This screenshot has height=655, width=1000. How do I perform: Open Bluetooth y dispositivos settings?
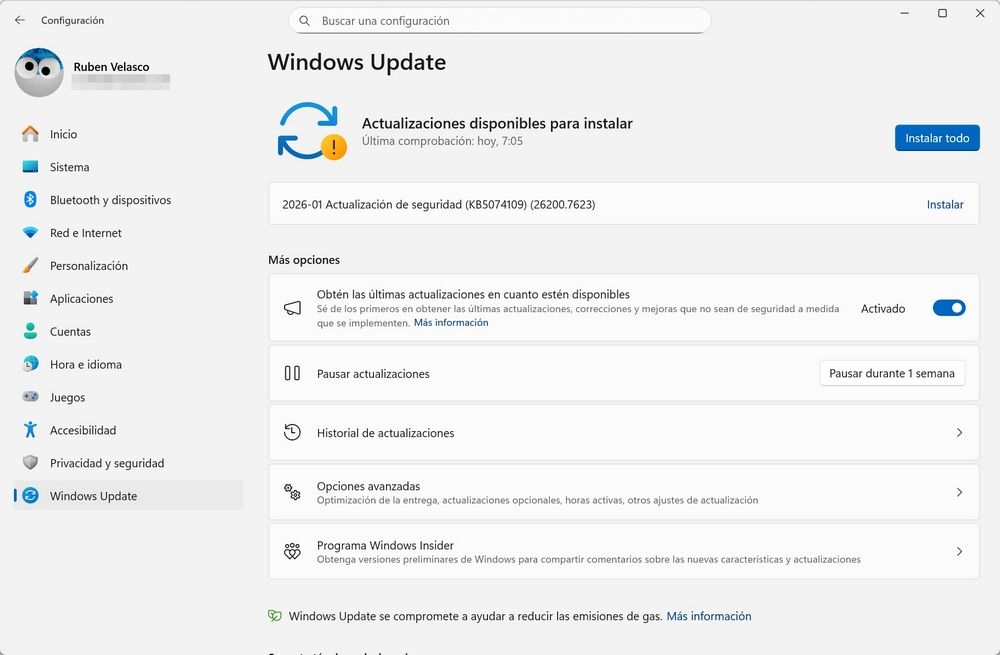30,200
